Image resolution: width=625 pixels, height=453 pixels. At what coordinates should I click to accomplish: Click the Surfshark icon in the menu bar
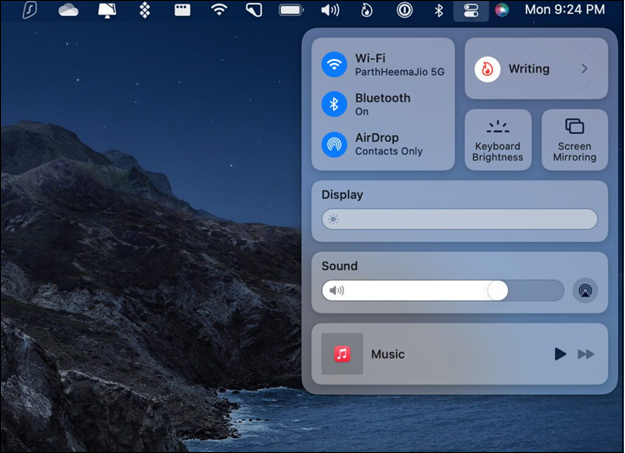31,11
